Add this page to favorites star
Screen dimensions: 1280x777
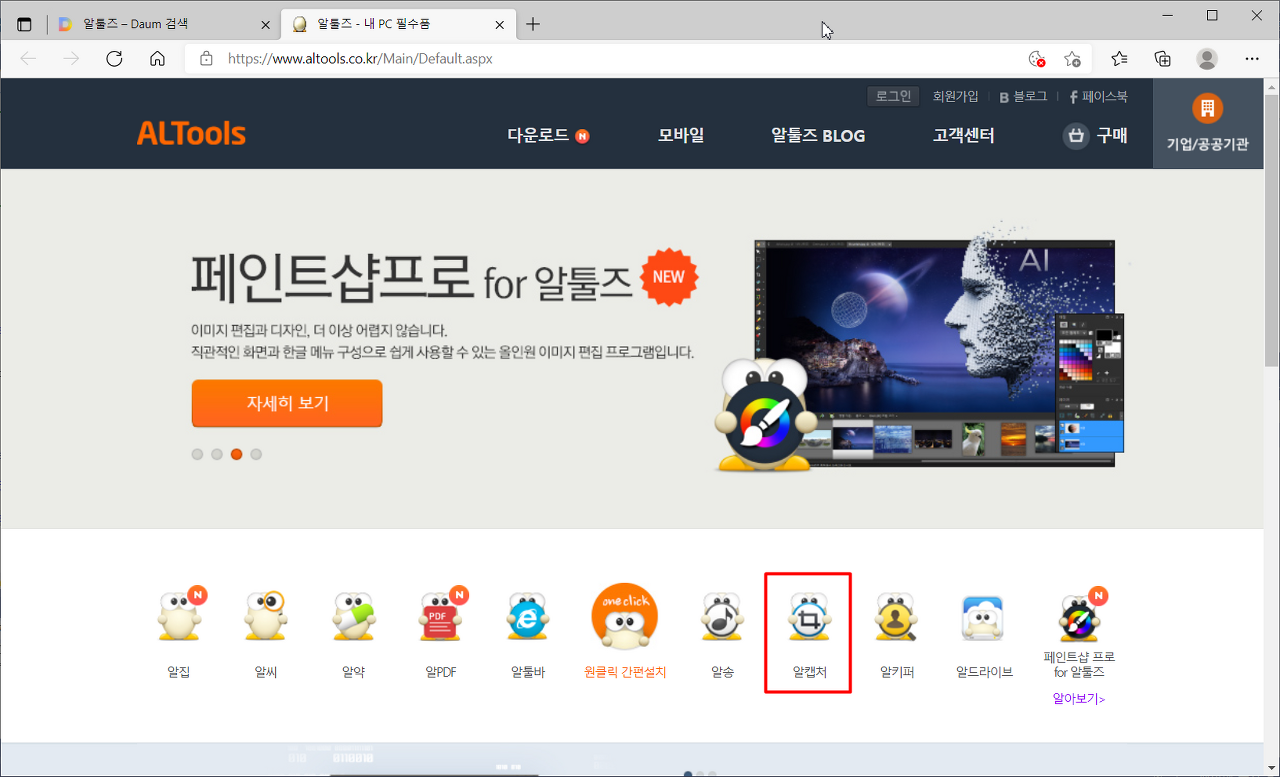[1073, 59]
